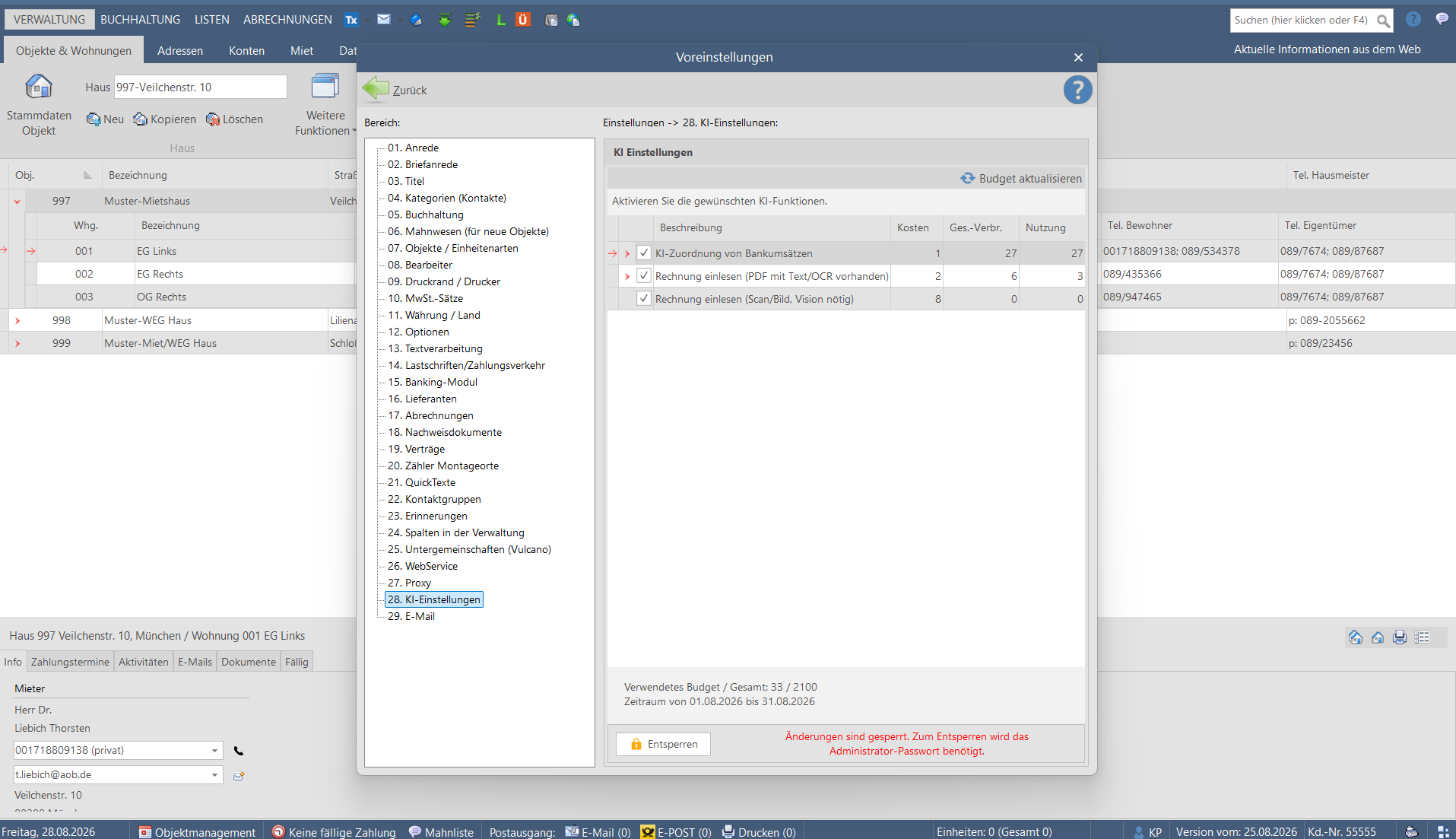Click the speech bubble icon top right

(x=1442, y=19)
